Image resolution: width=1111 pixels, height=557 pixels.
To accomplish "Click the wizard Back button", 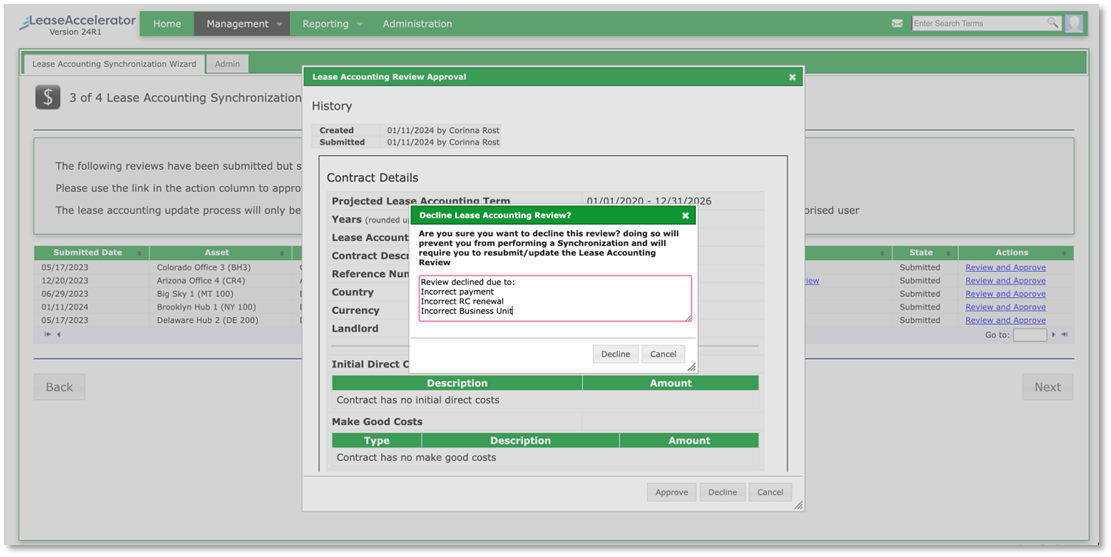I will [x=60, y=387].
